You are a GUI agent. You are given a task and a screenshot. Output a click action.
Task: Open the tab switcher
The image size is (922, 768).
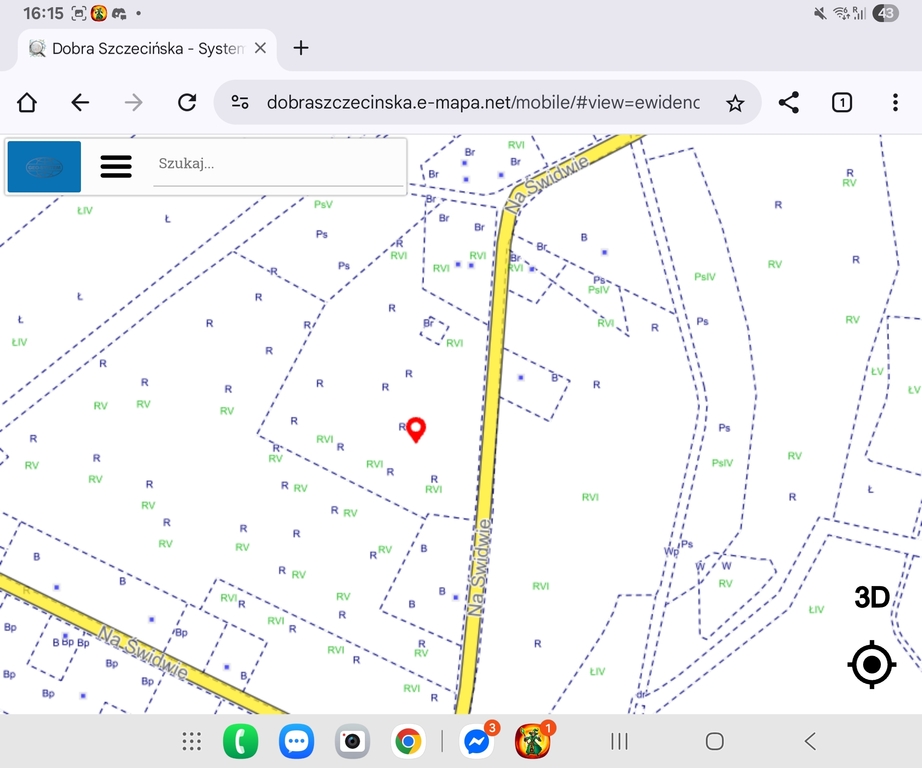[x=842, y=102]
